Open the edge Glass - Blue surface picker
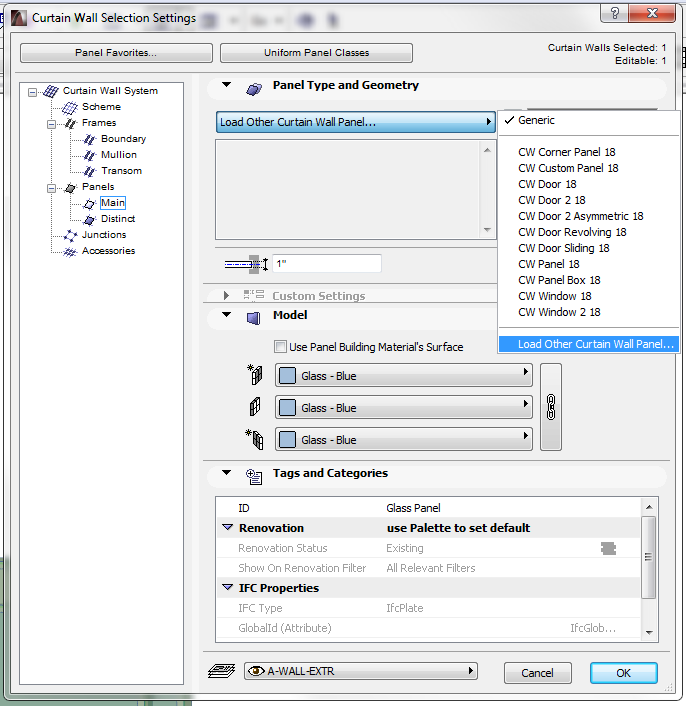Image resolution: width=686 pixels, height=706 pixels. [x=404, y=407]
